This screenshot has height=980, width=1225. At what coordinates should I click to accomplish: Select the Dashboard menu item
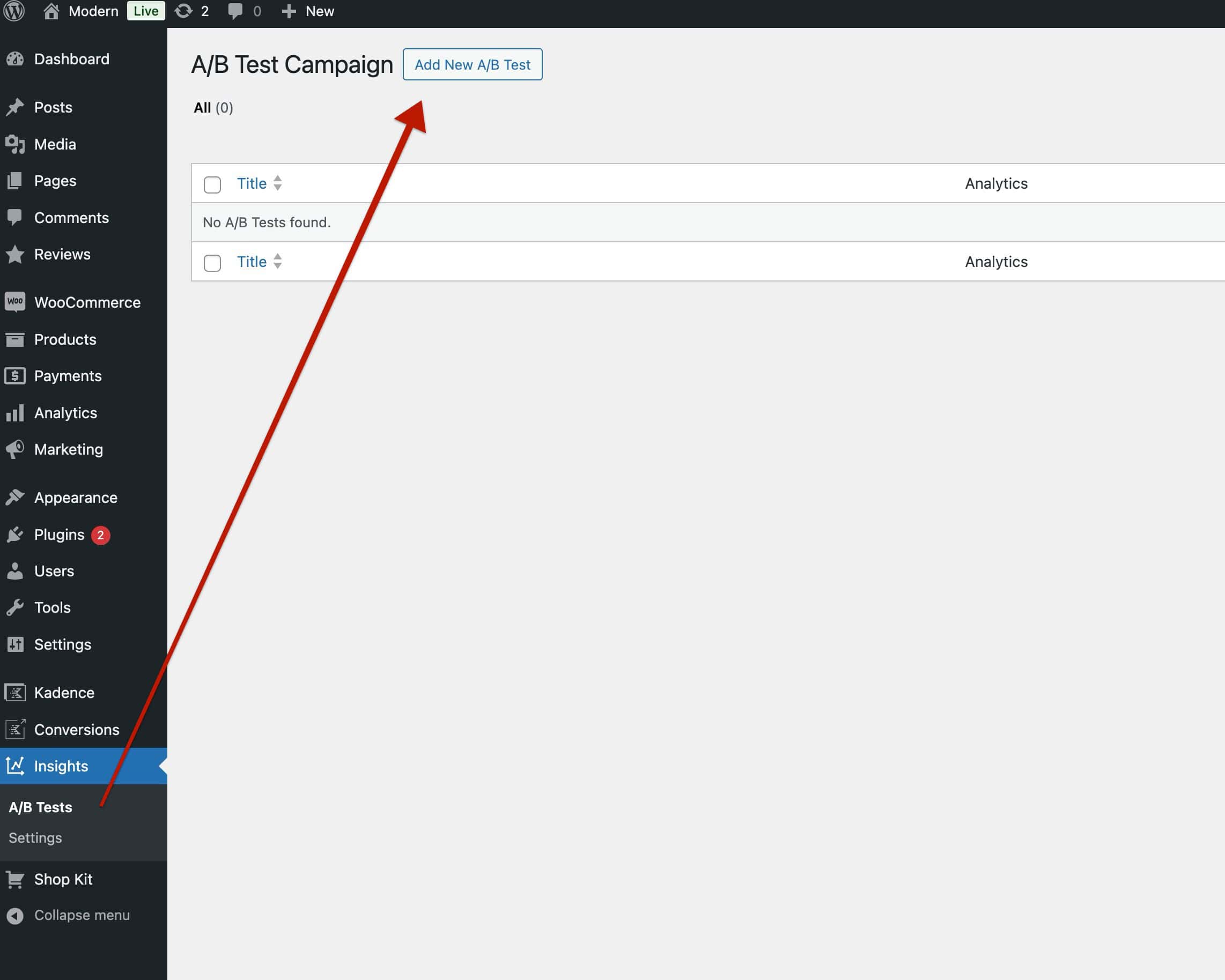tap(71, 59)
